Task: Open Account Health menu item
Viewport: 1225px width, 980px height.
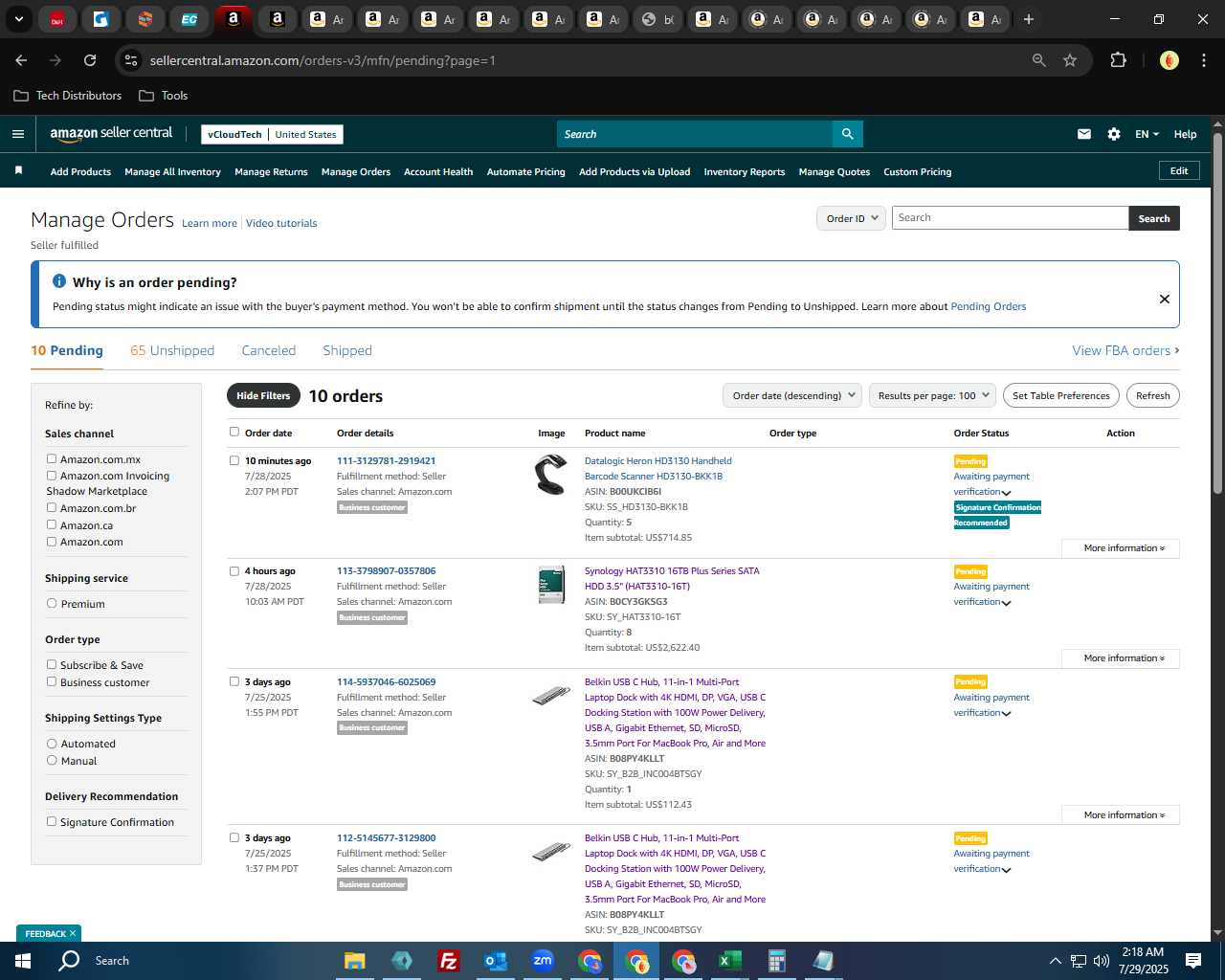Action: click(438, 172)
